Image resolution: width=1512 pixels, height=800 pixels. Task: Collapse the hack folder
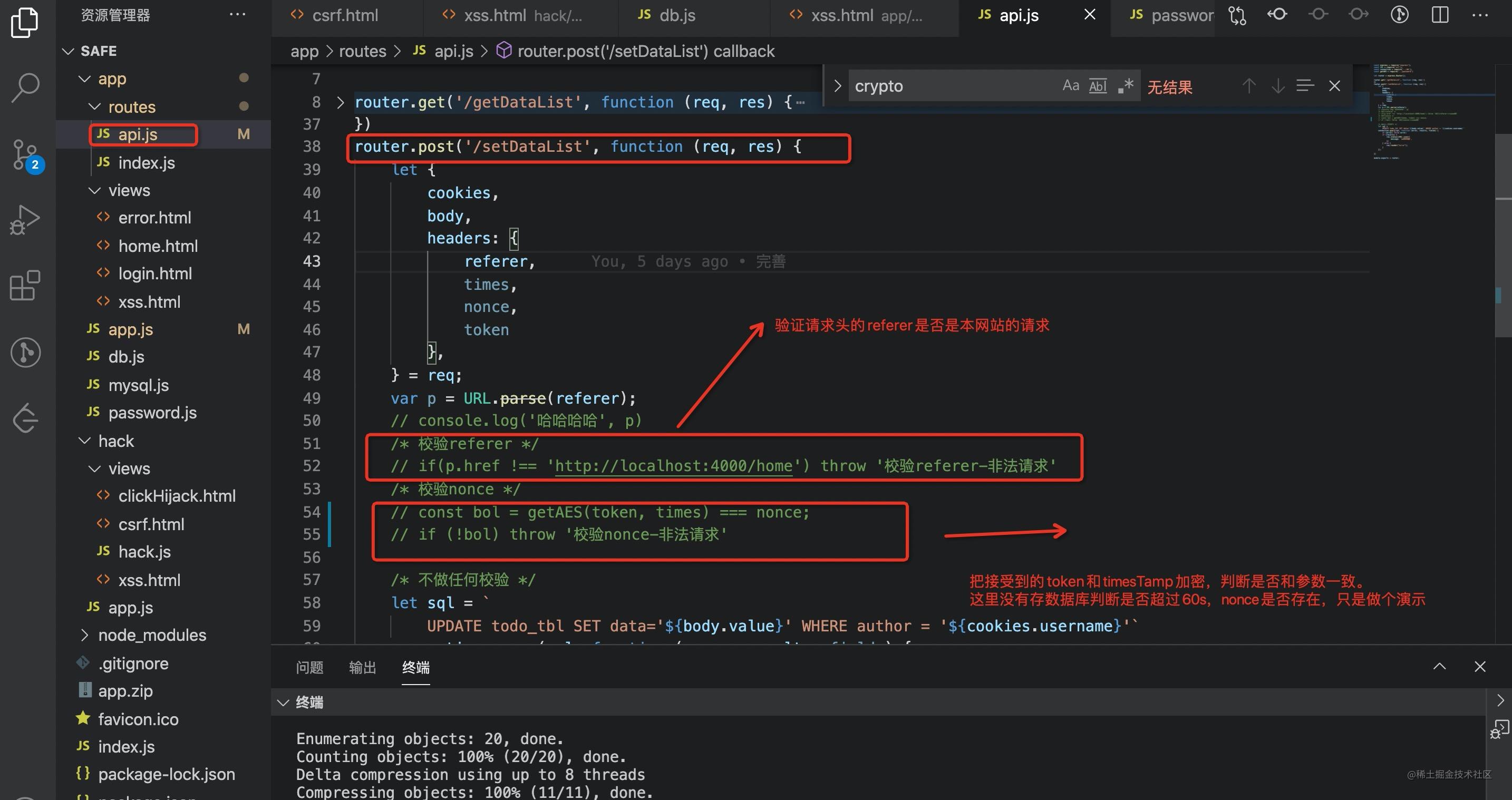(84, 441)
